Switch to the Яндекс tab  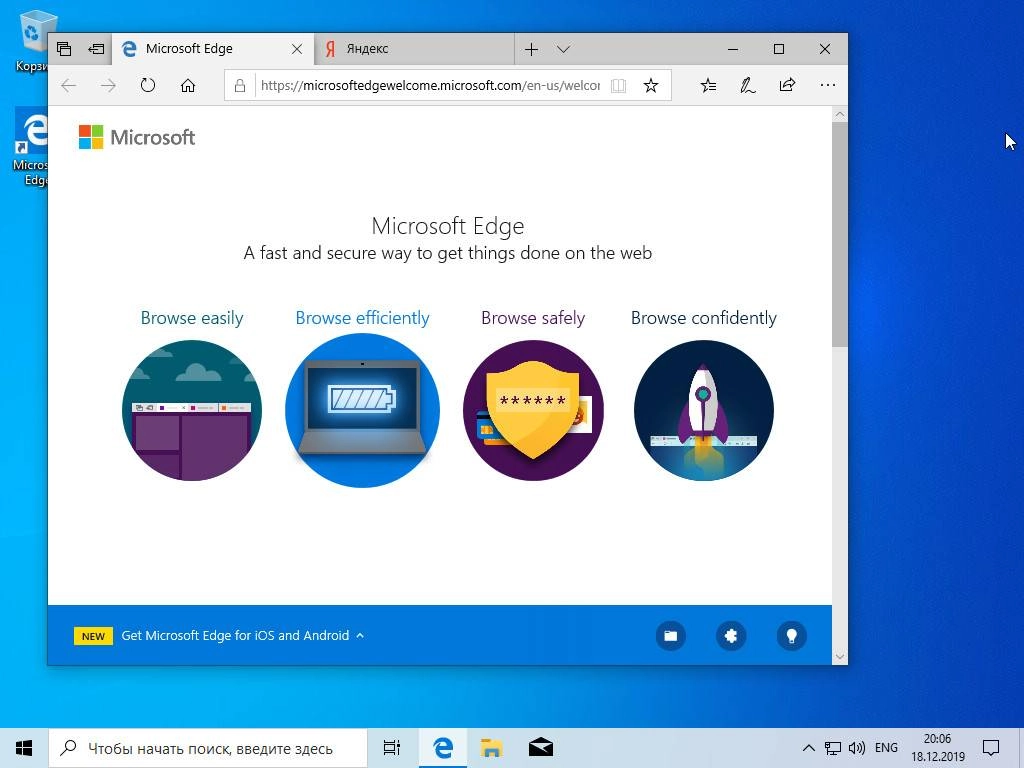pyautogui.click(x=414, y=49)
